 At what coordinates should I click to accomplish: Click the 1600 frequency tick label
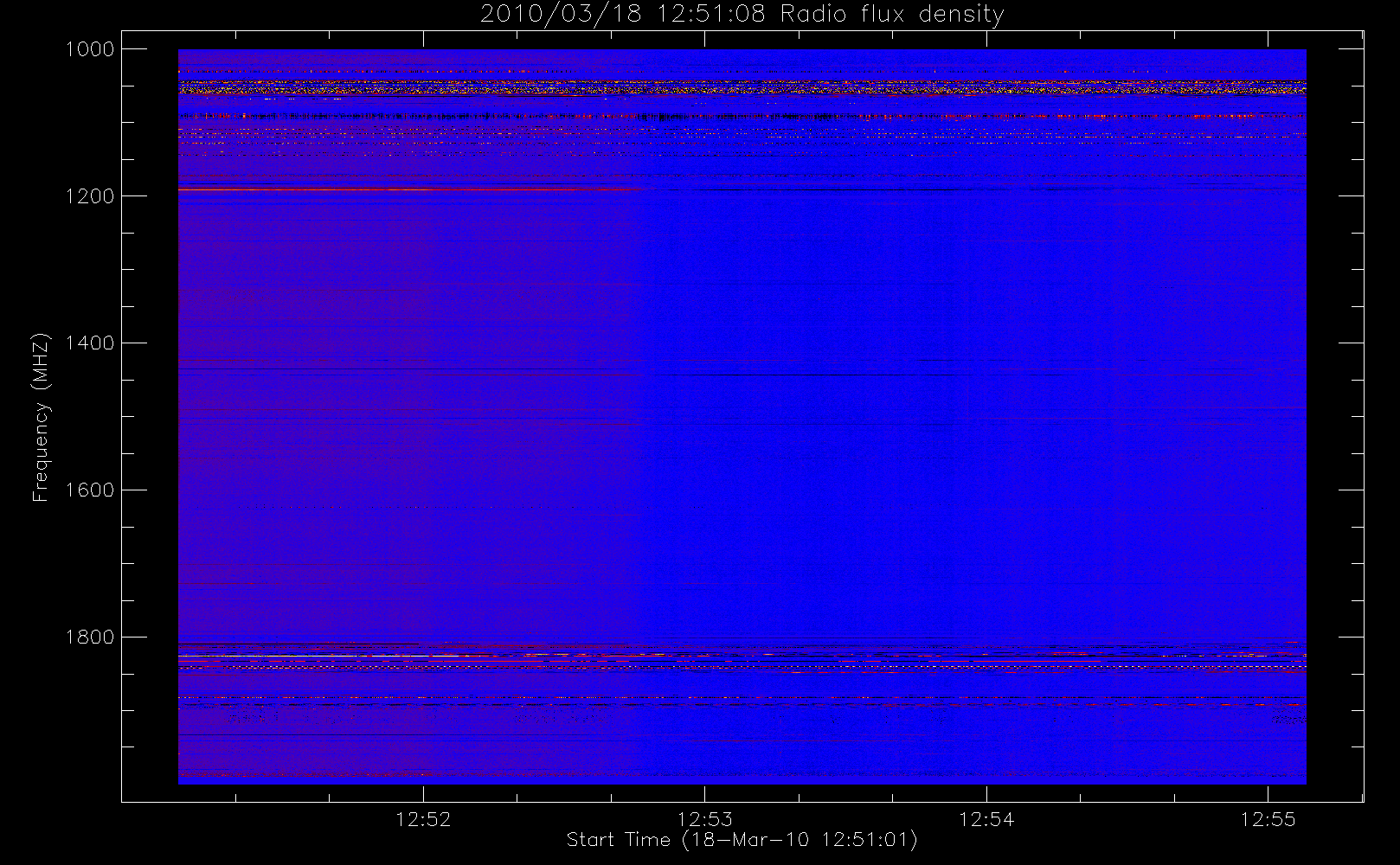[90, 490]
